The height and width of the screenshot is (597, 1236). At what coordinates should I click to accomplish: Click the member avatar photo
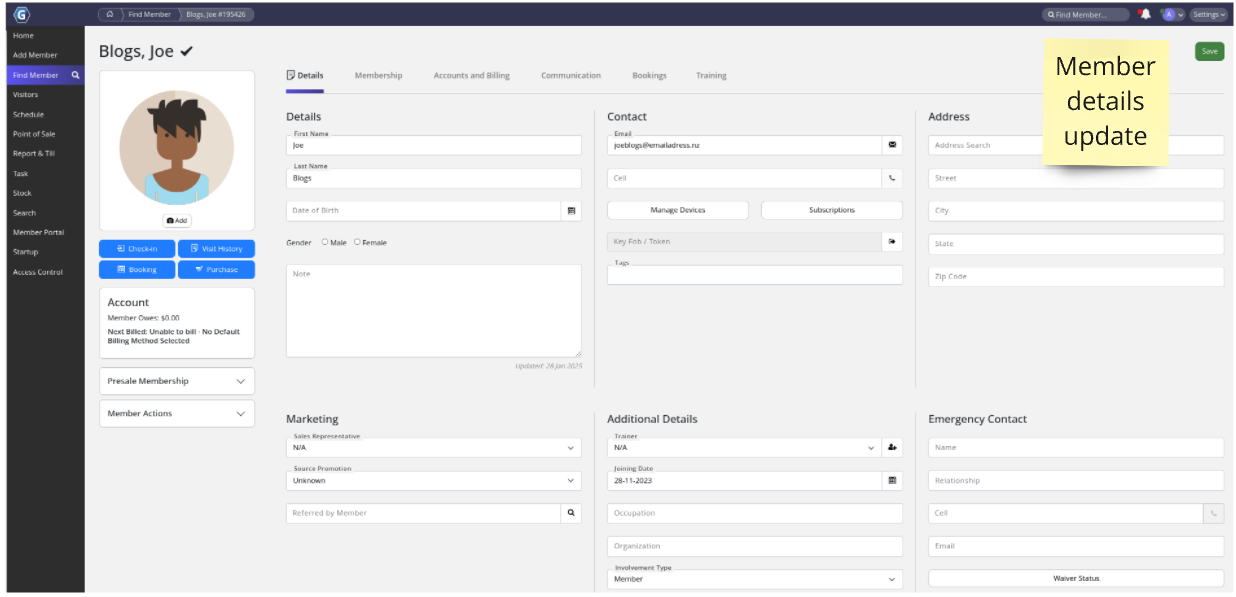point(177,148)
